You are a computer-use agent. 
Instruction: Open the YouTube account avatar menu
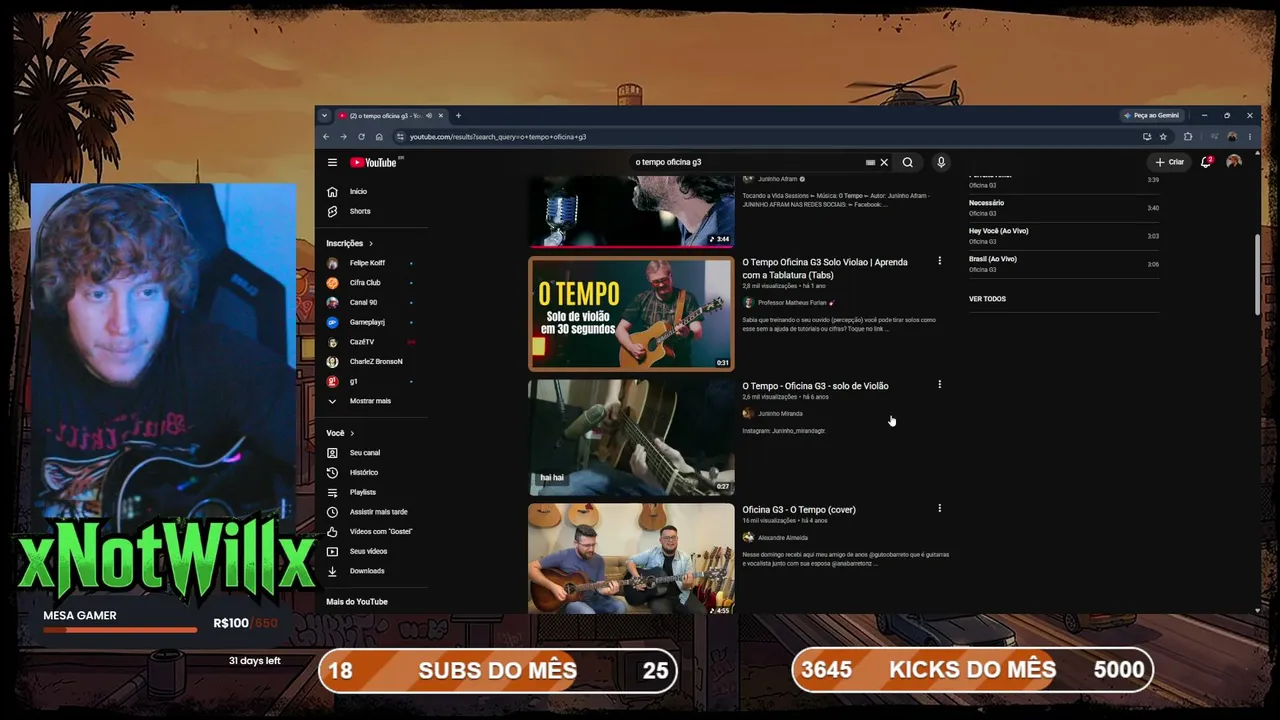[1234, 162]
